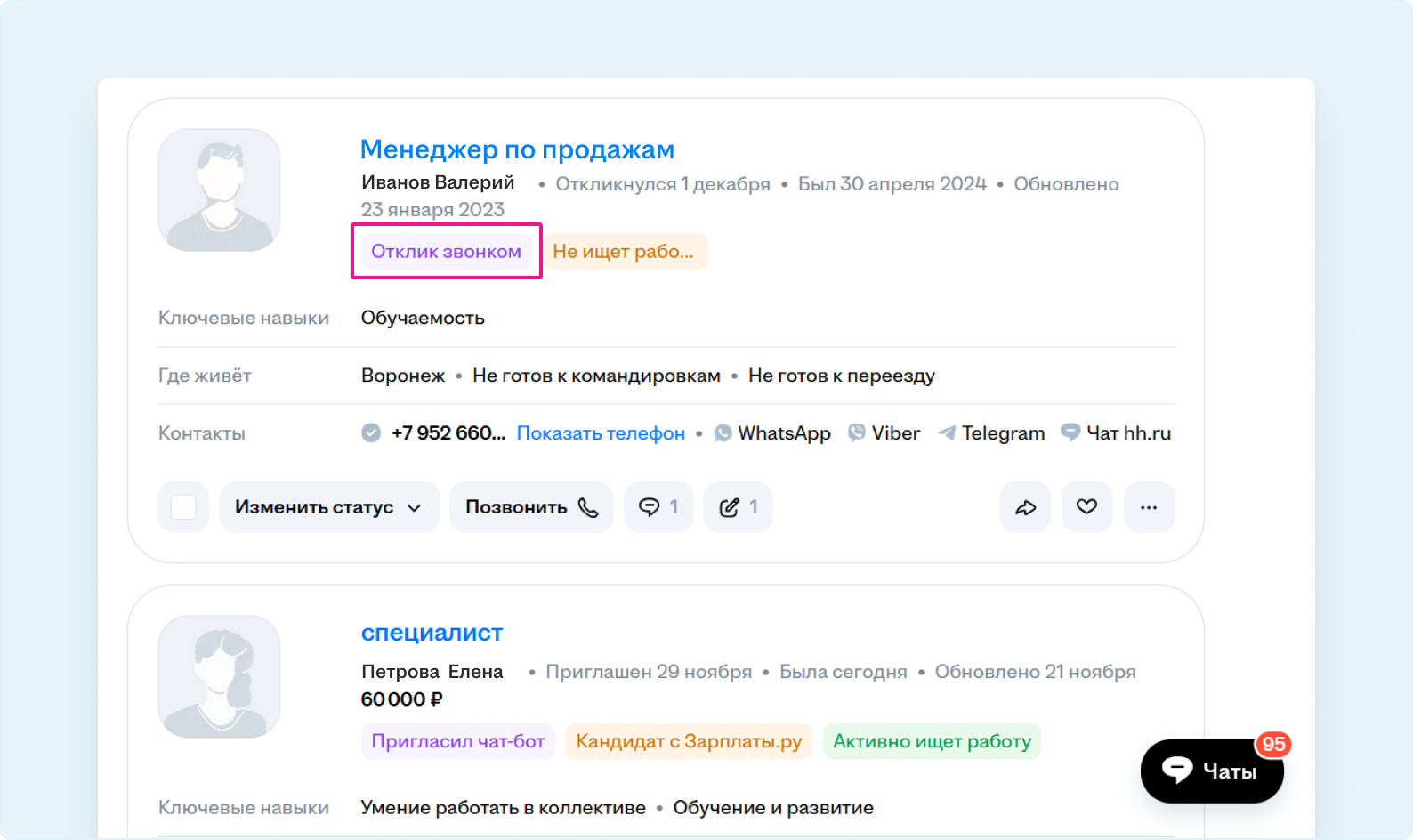
Task: Click the Активно ищет работу tag
Action: [x=932, y=741]
